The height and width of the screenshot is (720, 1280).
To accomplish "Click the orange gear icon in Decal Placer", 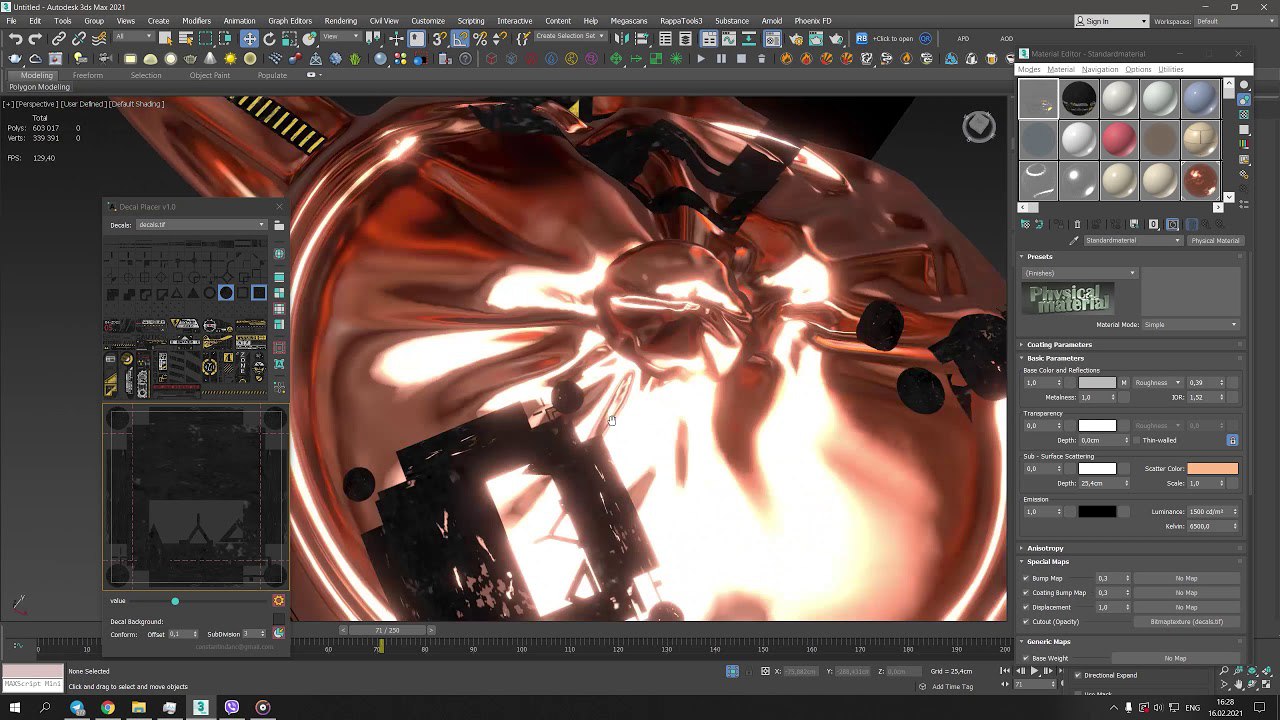I will (x=279, y=600).
